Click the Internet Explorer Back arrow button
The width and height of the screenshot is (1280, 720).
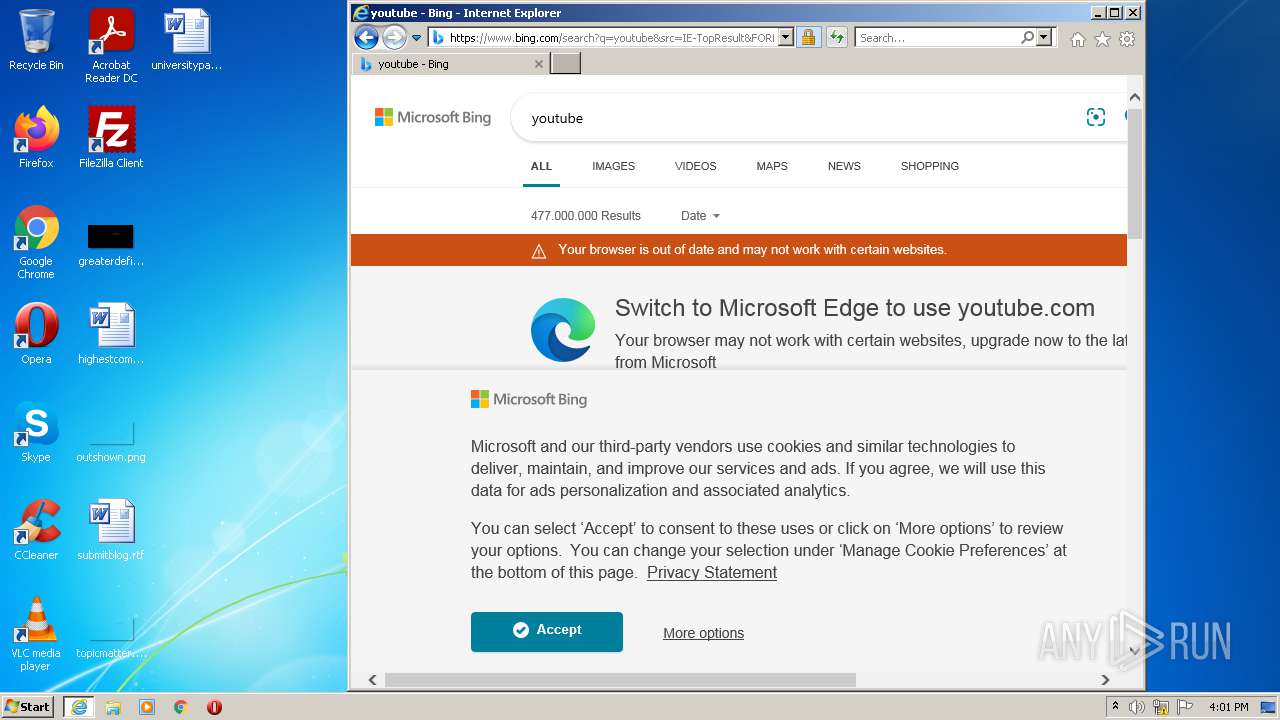[x=366, y=38]
